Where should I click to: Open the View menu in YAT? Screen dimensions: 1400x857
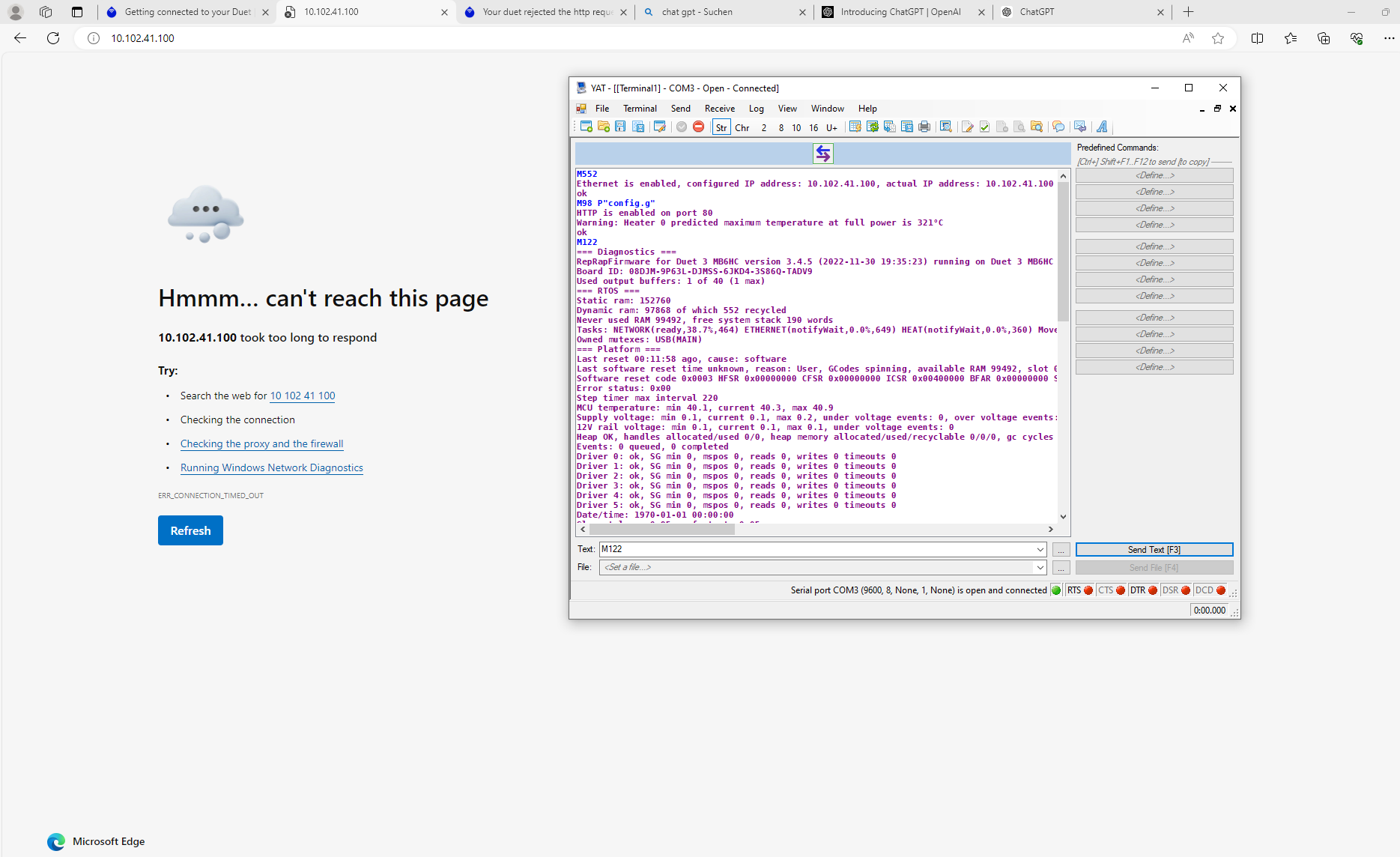click(x=787, y=109)
